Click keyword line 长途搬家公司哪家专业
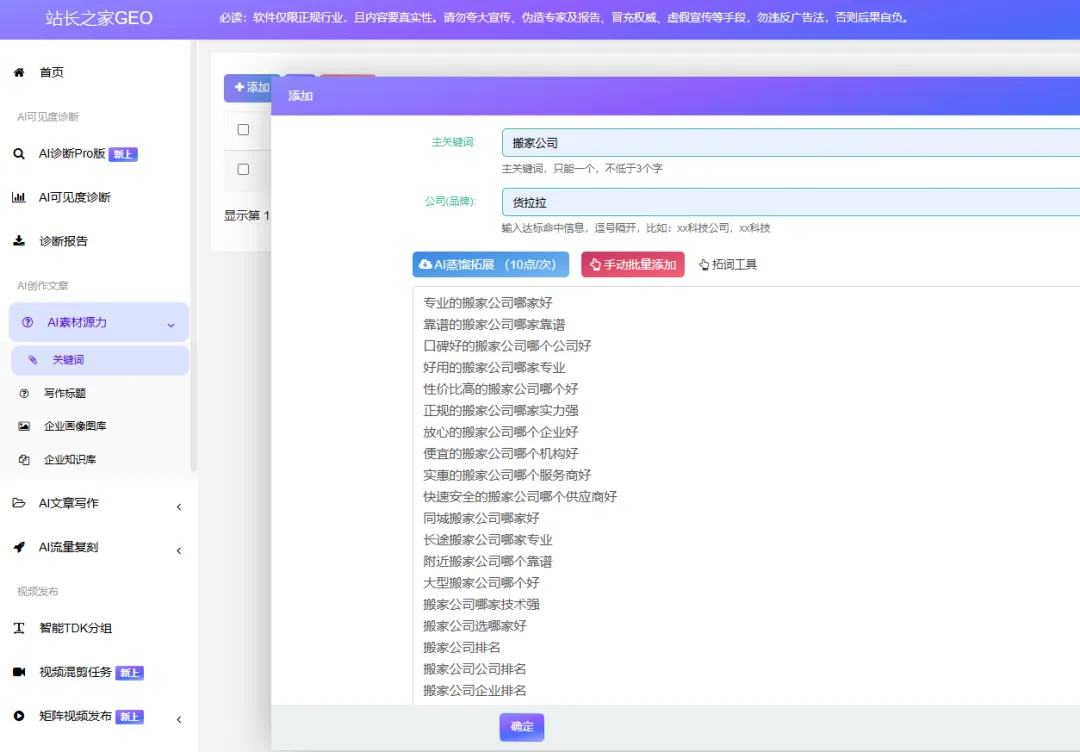The width and height of the screenshot is (1080, 752). (488, 540)
